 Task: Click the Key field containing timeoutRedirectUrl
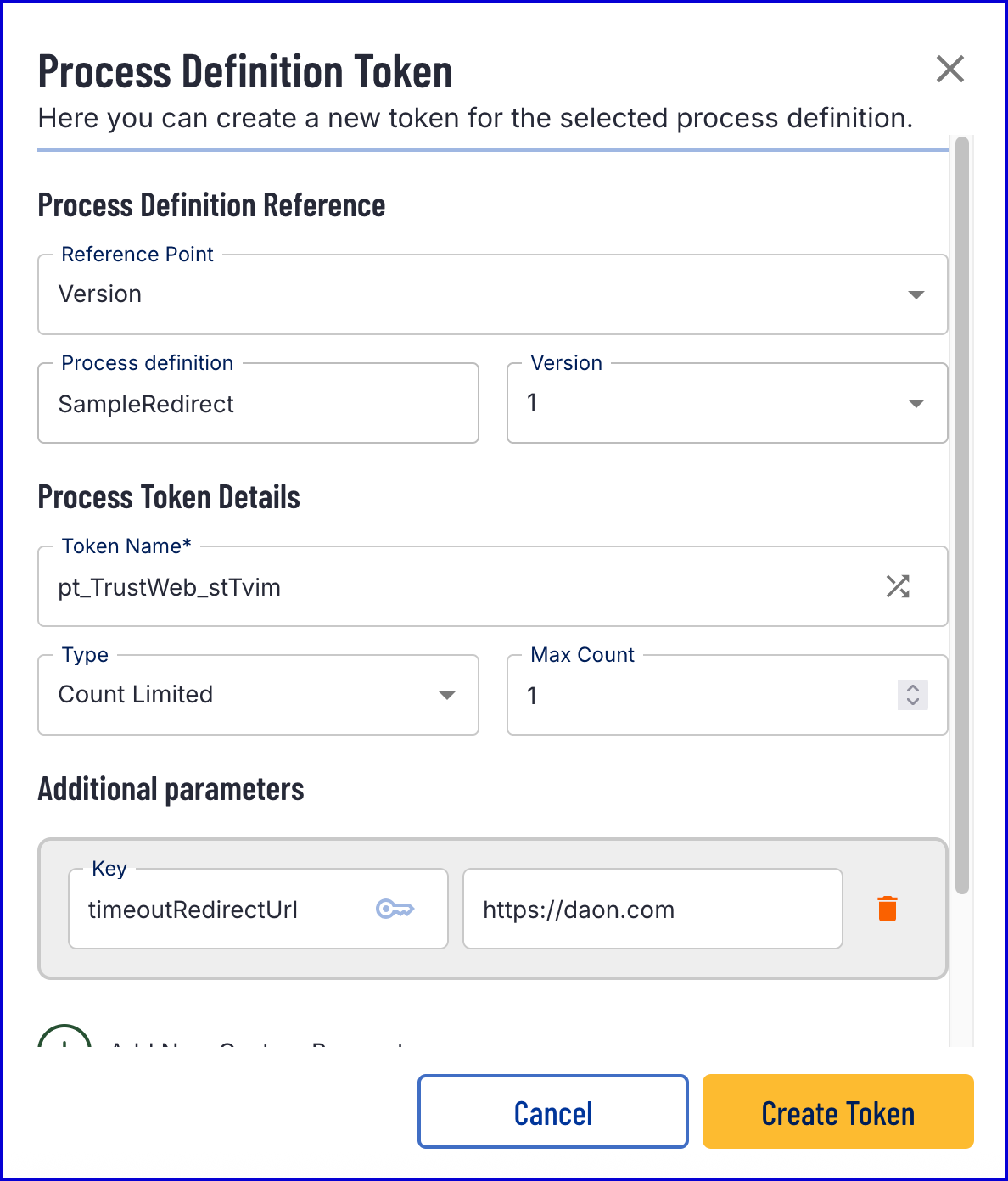coord(221,910)
